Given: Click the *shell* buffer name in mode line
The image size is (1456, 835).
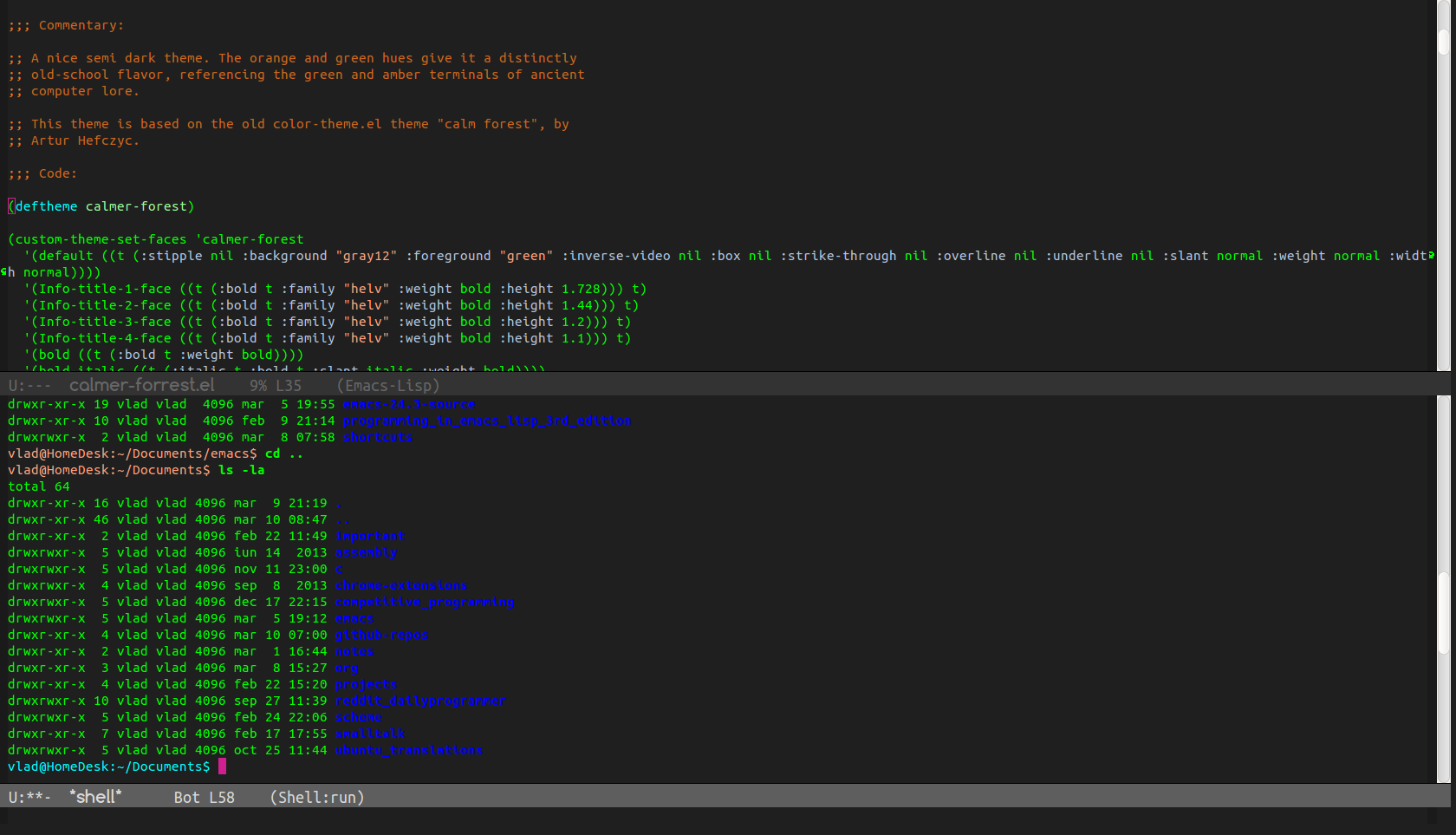Looking at the screenshot, I should point(95,797).
